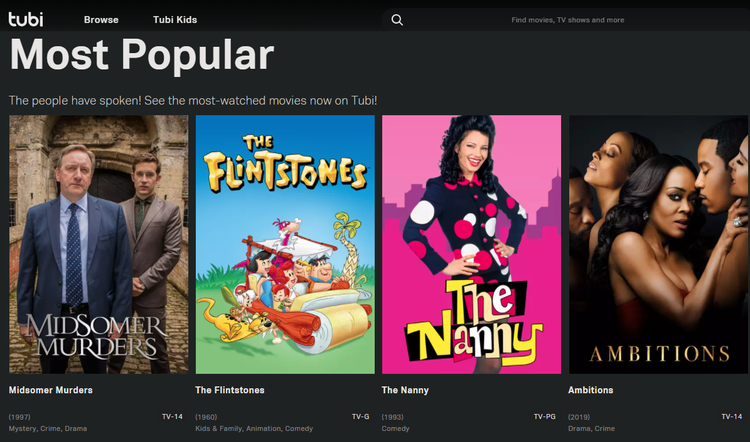Click The Nanny title link
Screen dimensions: 750x442
(x=405, y=390)
